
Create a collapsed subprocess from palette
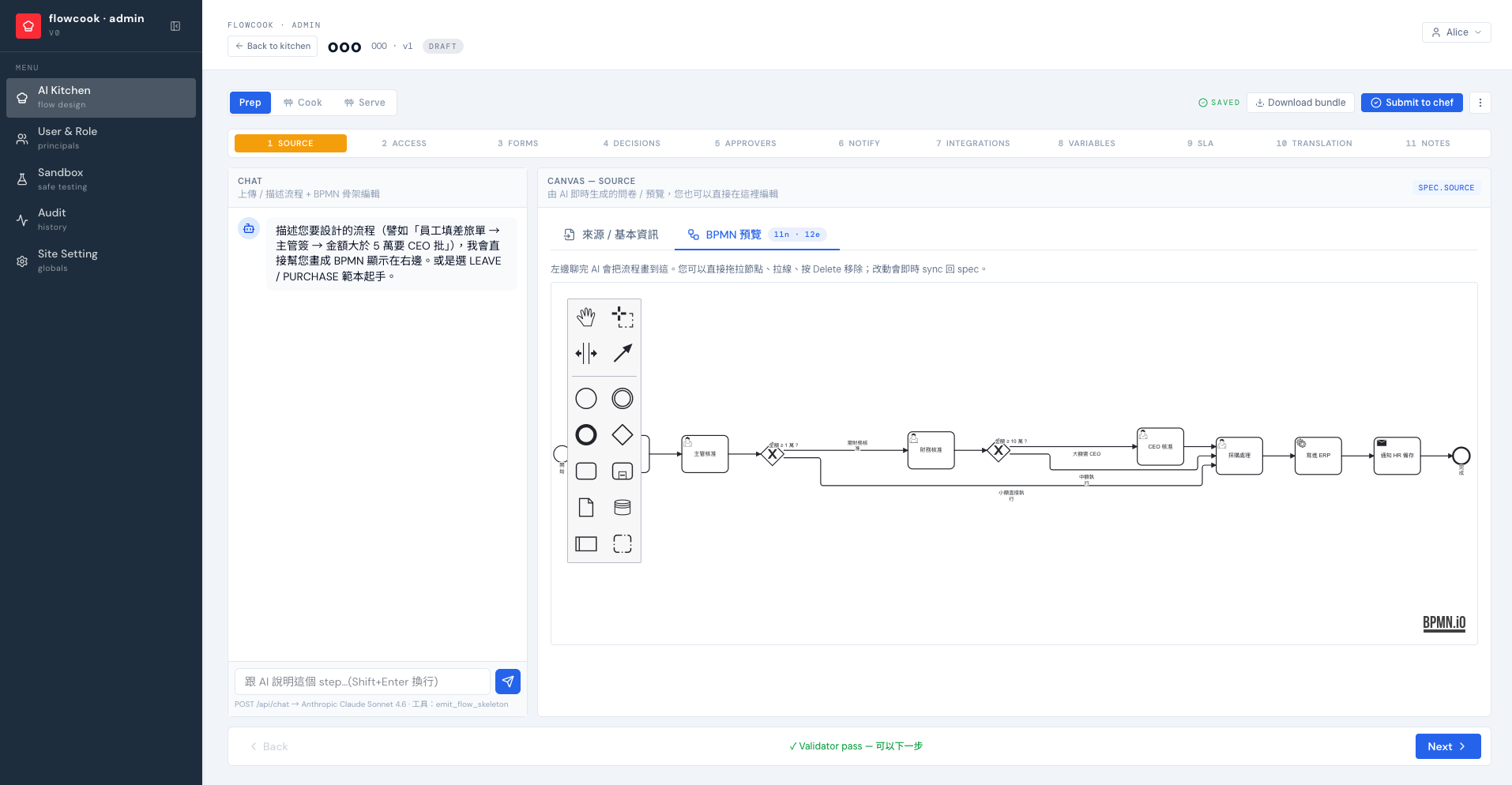(622, 471)
